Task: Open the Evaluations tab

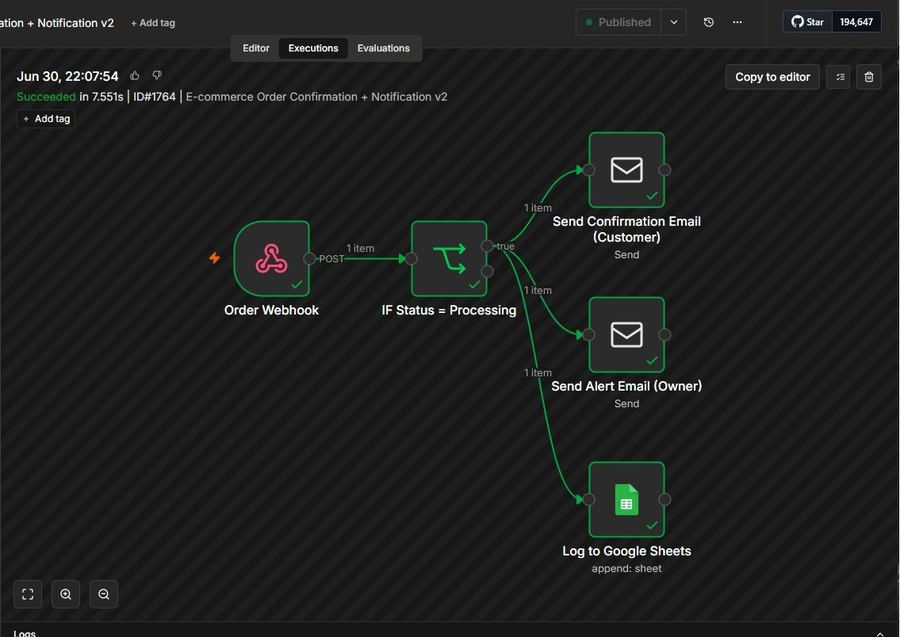Action: tap(383, 48)
